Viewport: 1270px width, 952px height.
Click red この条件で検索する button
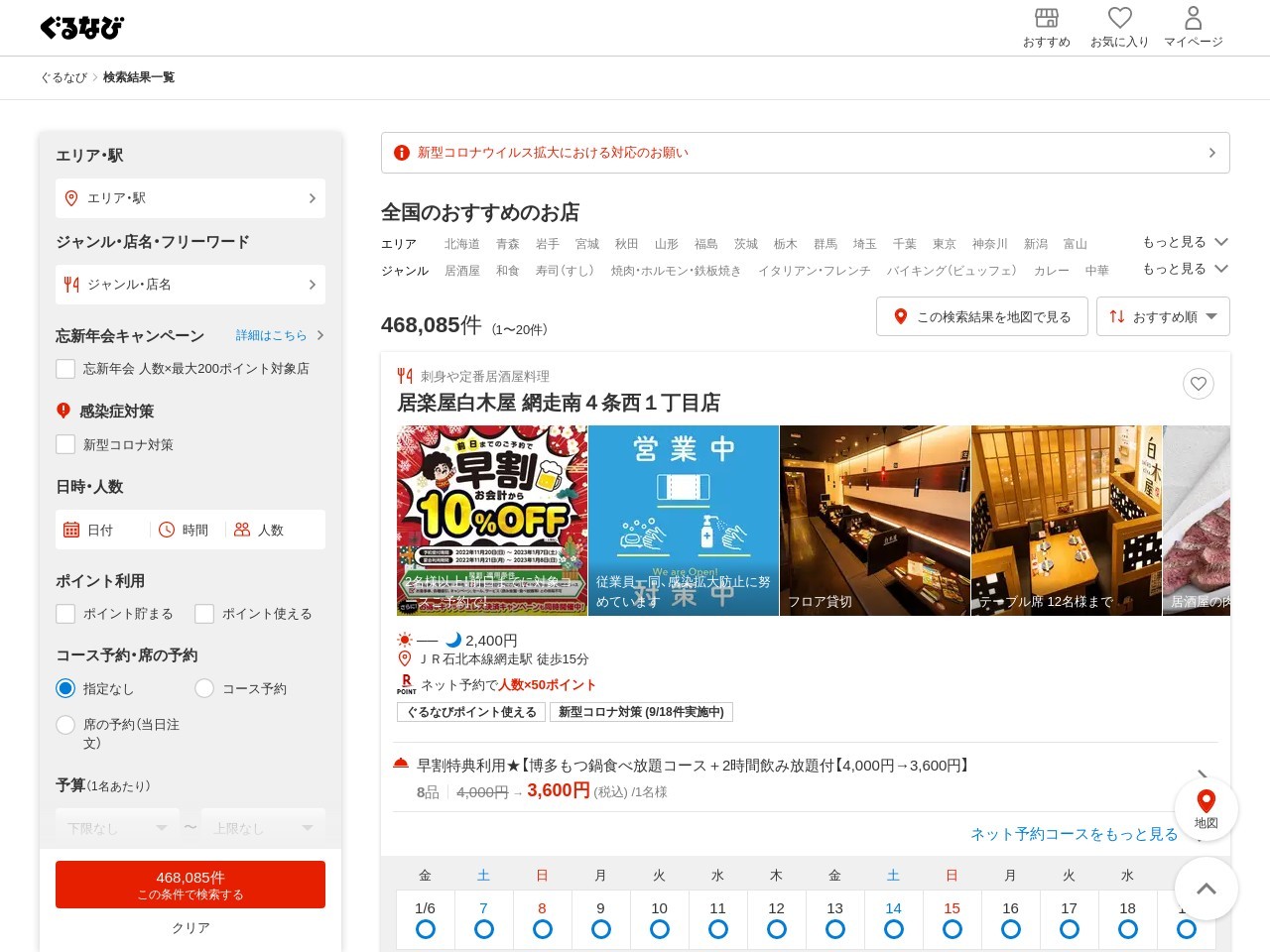[x=190, y=885]
